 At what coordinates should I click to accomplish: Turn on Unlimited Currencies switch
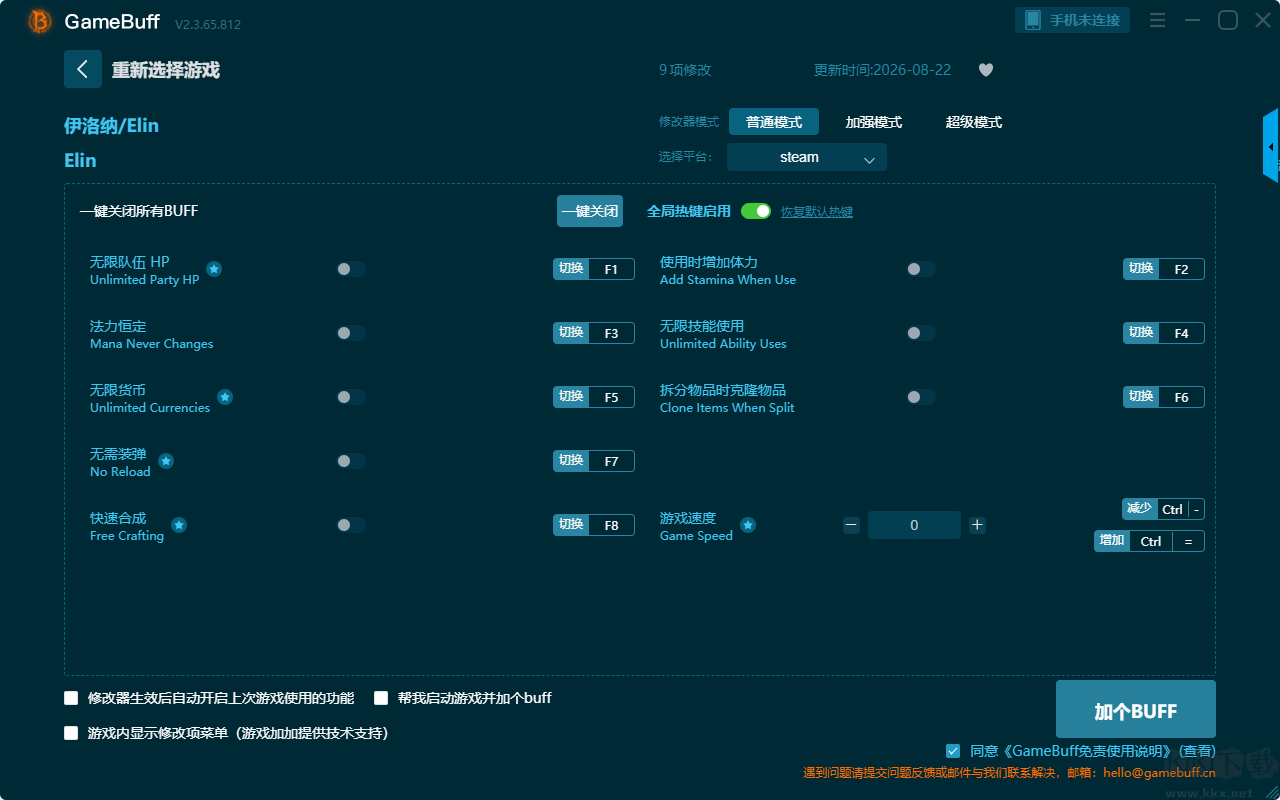pos(351,397)
